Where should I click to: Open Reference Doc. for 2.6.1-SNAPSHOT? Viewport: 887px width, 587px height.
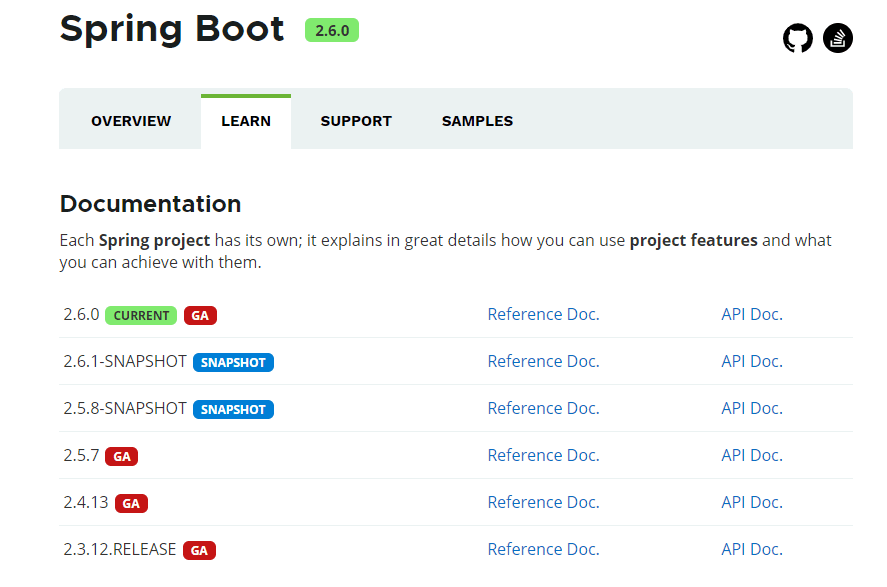(x=543, y=361)
